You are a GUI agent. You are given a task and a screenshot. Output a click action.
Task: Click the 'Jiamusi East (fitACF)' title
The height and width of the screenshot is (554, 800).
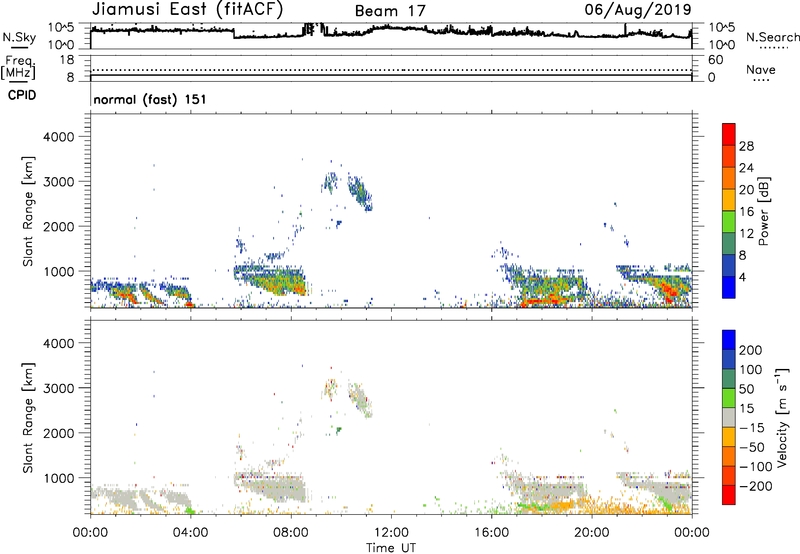[x=187, y=9]
